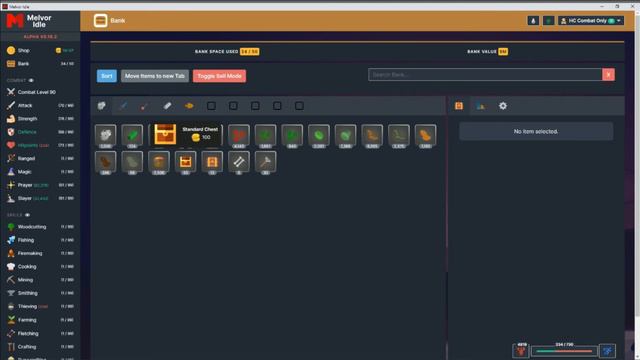
Task: Open the Firemaking skill
Action: click(40, 253)
